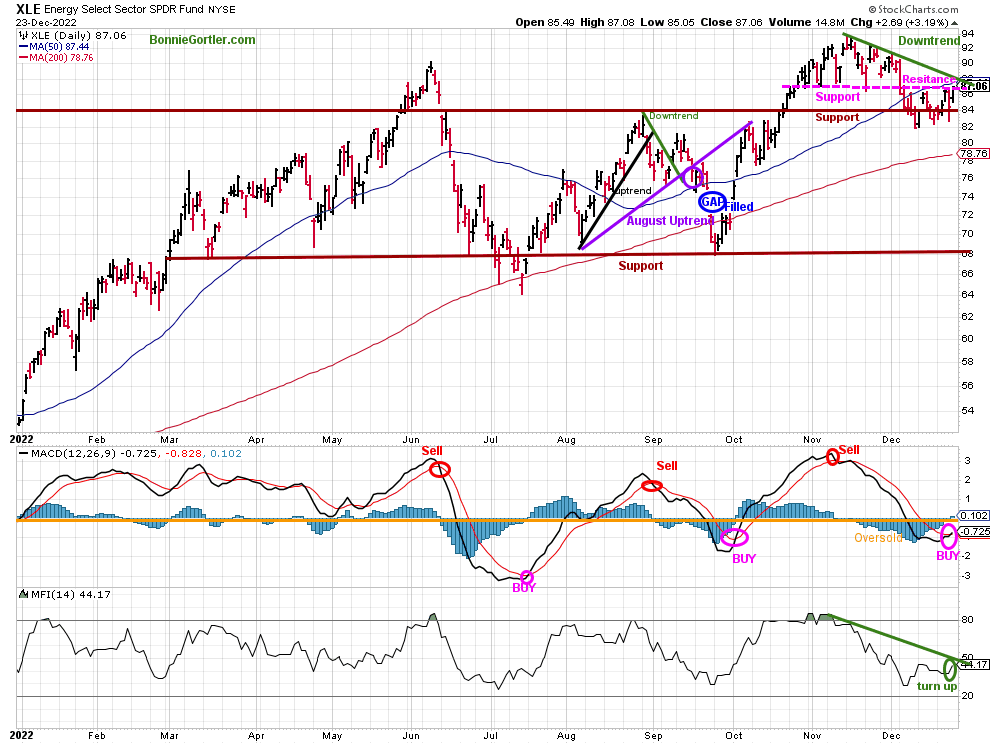990x744 pixels.
Task: Click the 44.17 MFI axis tag
Action: point(974,664)
